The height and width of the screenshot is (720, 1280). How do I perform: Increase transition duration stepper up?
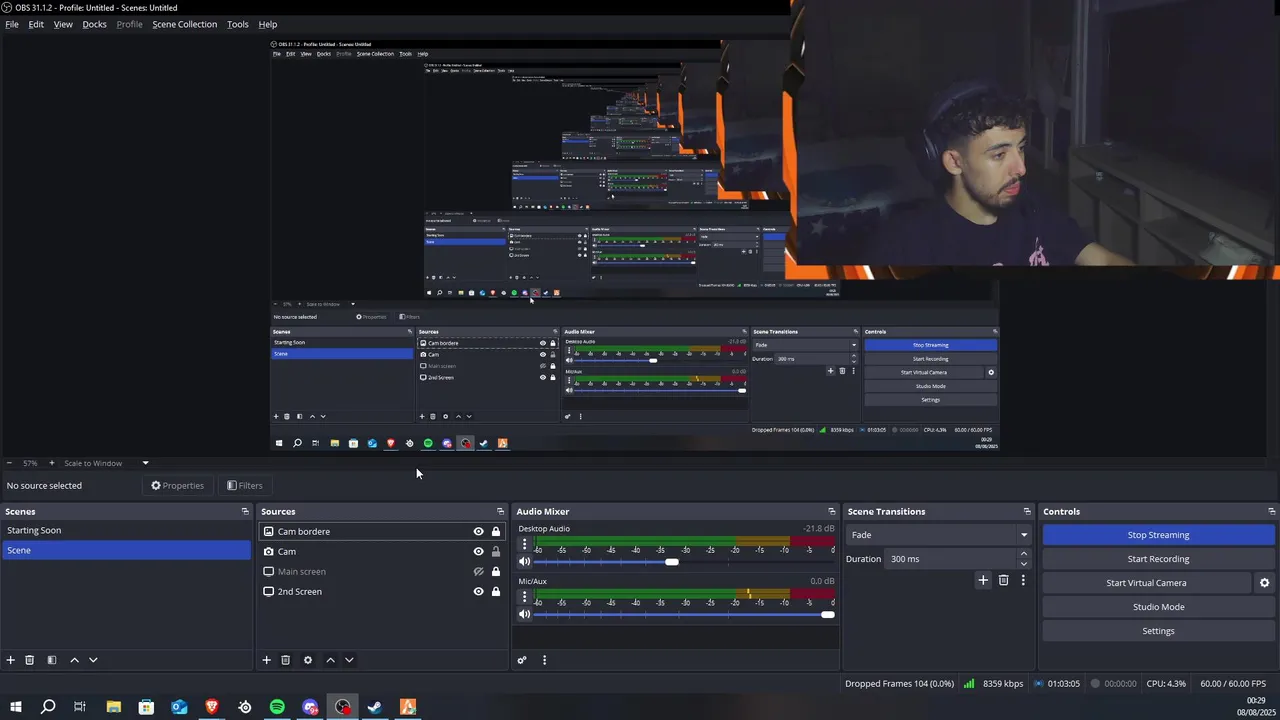tap(1023, 554)
